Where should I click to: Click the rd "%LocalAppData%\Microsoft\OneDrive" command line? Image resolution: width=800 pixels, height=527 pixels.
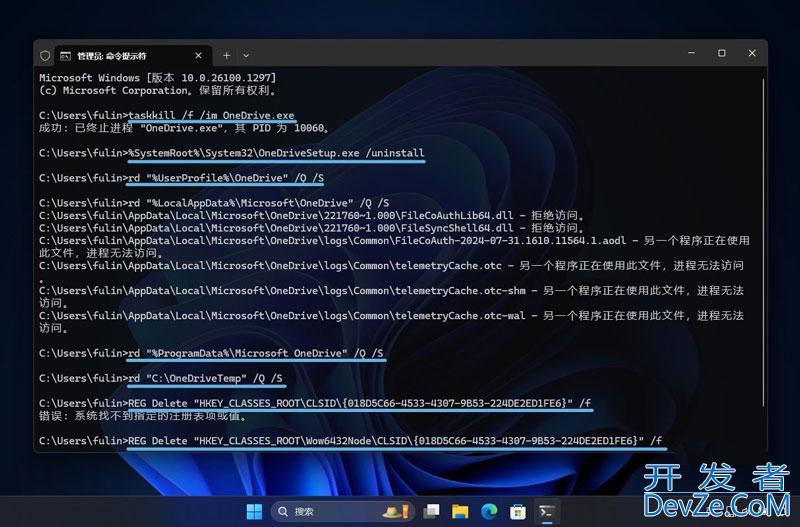point(214,203)
